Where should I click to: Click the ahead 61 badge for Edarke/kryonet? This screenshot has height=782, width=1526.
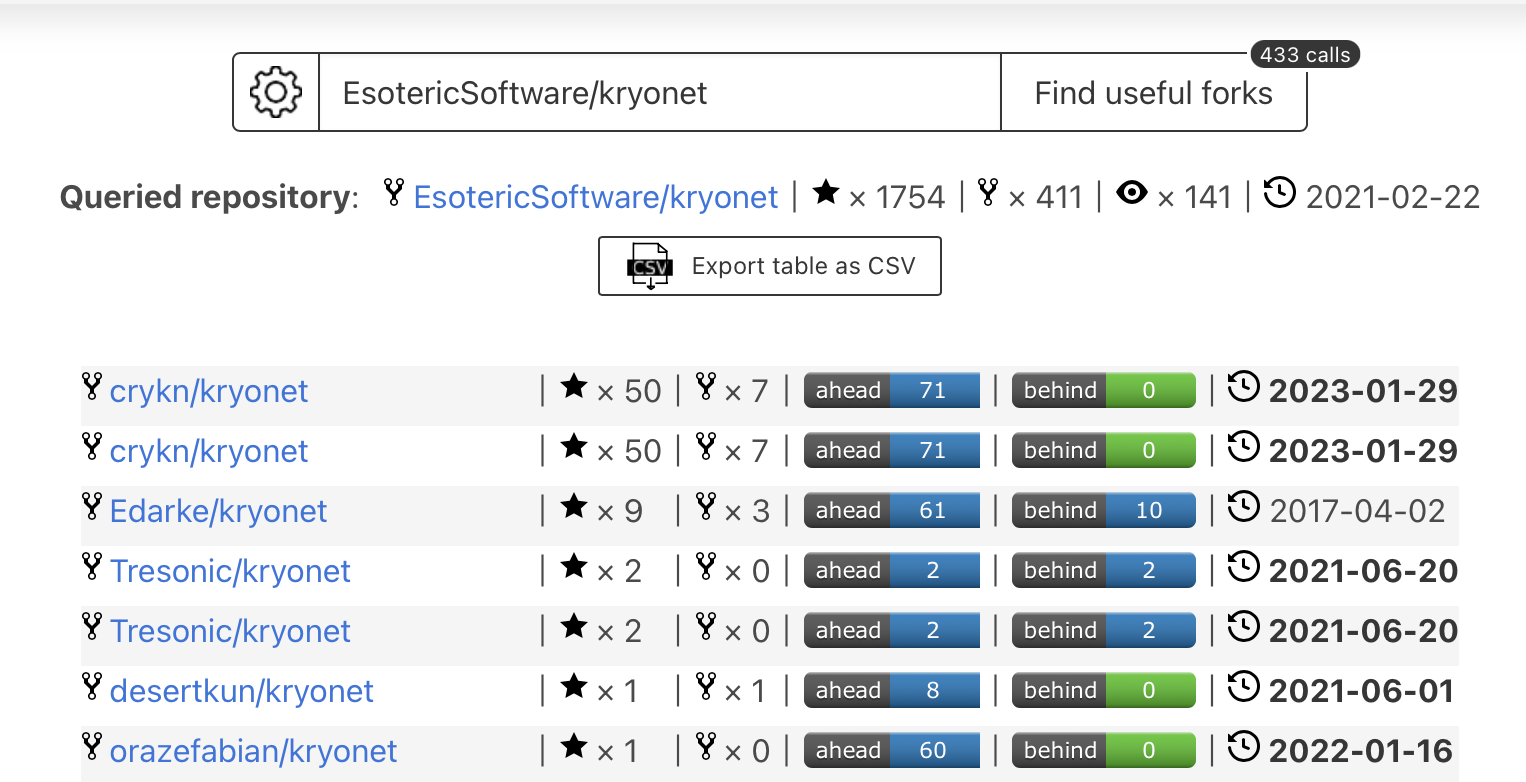tap(891, 510)
